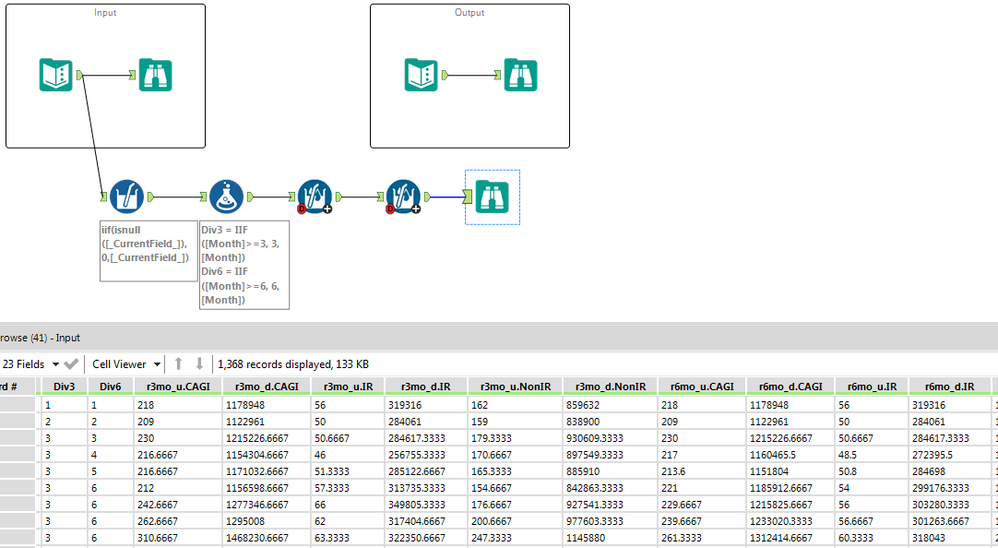Click the isnull CurrentField annotation box
This screenshot has width=998, height=548.
point(148,251)
